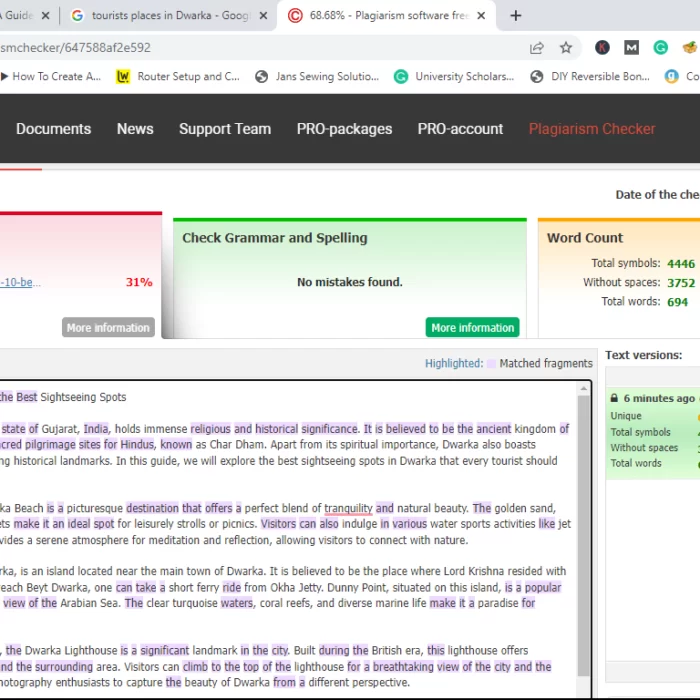700x700 pixels.
Task: Click the scrollbar up arrow in text area
Action: (x=584, y=387)
